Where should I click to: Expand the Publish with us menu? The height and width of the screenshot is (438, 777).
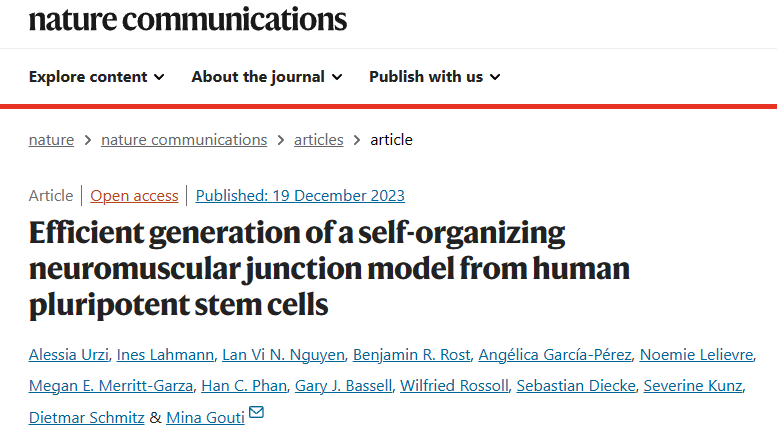[x=435, y=77]
